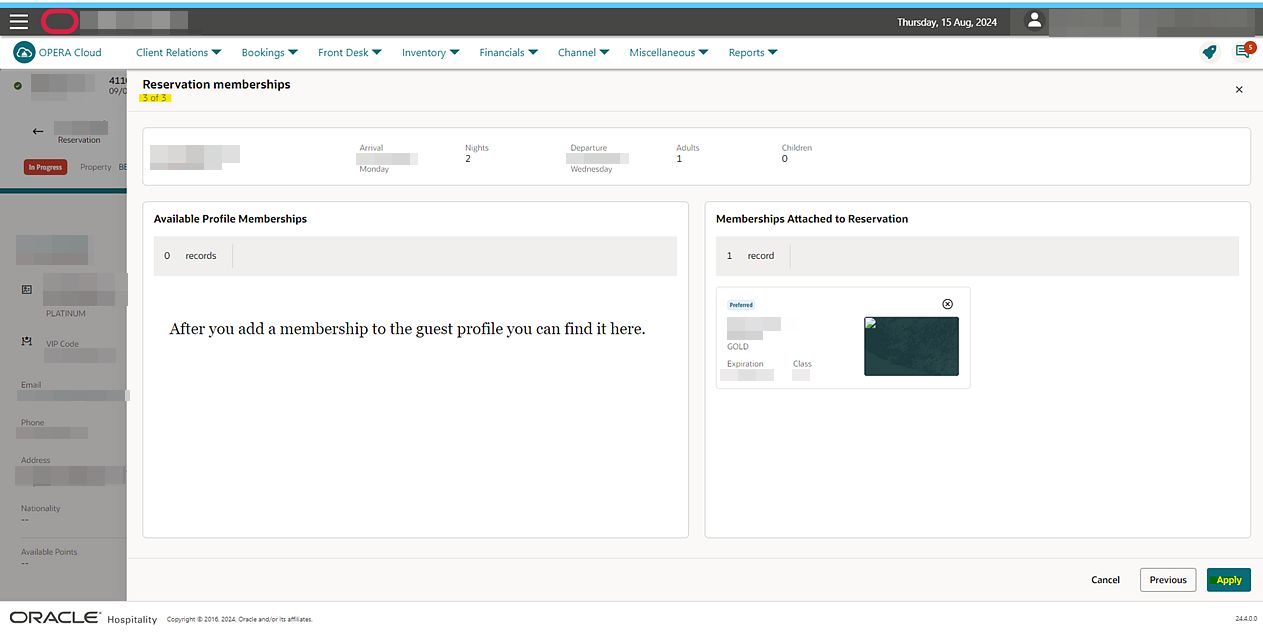This screenshot has width=1263, height=632.
Task: Open the Financials menu
Action: (x=509, y=53)
